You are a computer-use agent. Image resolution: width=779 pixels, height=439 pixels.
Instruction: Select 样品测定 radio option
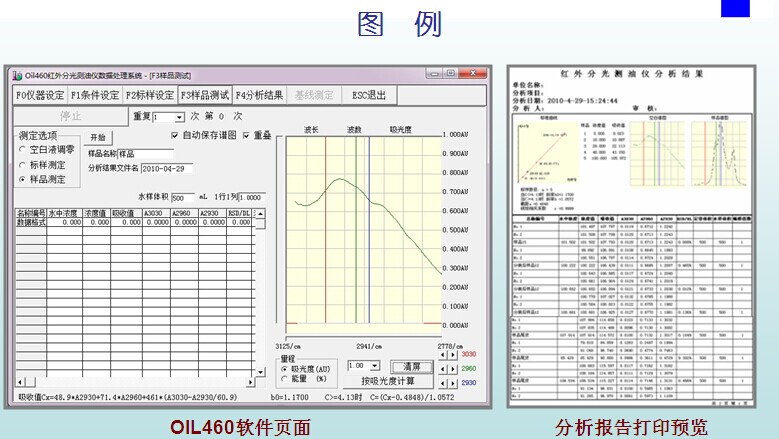click(x=22, y=180)
